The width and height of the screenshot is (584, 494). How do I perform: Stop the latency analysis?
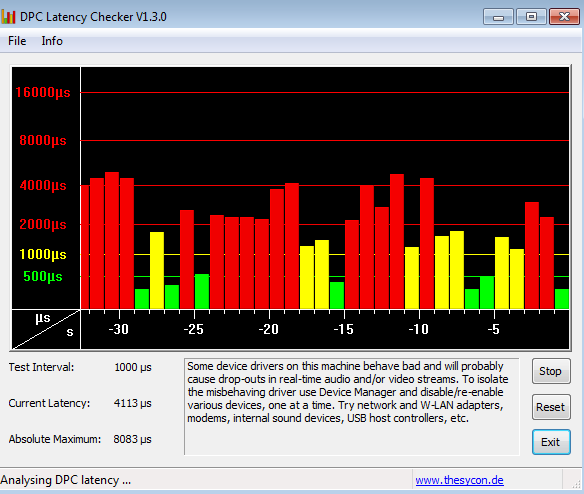(x=551, y=371)
